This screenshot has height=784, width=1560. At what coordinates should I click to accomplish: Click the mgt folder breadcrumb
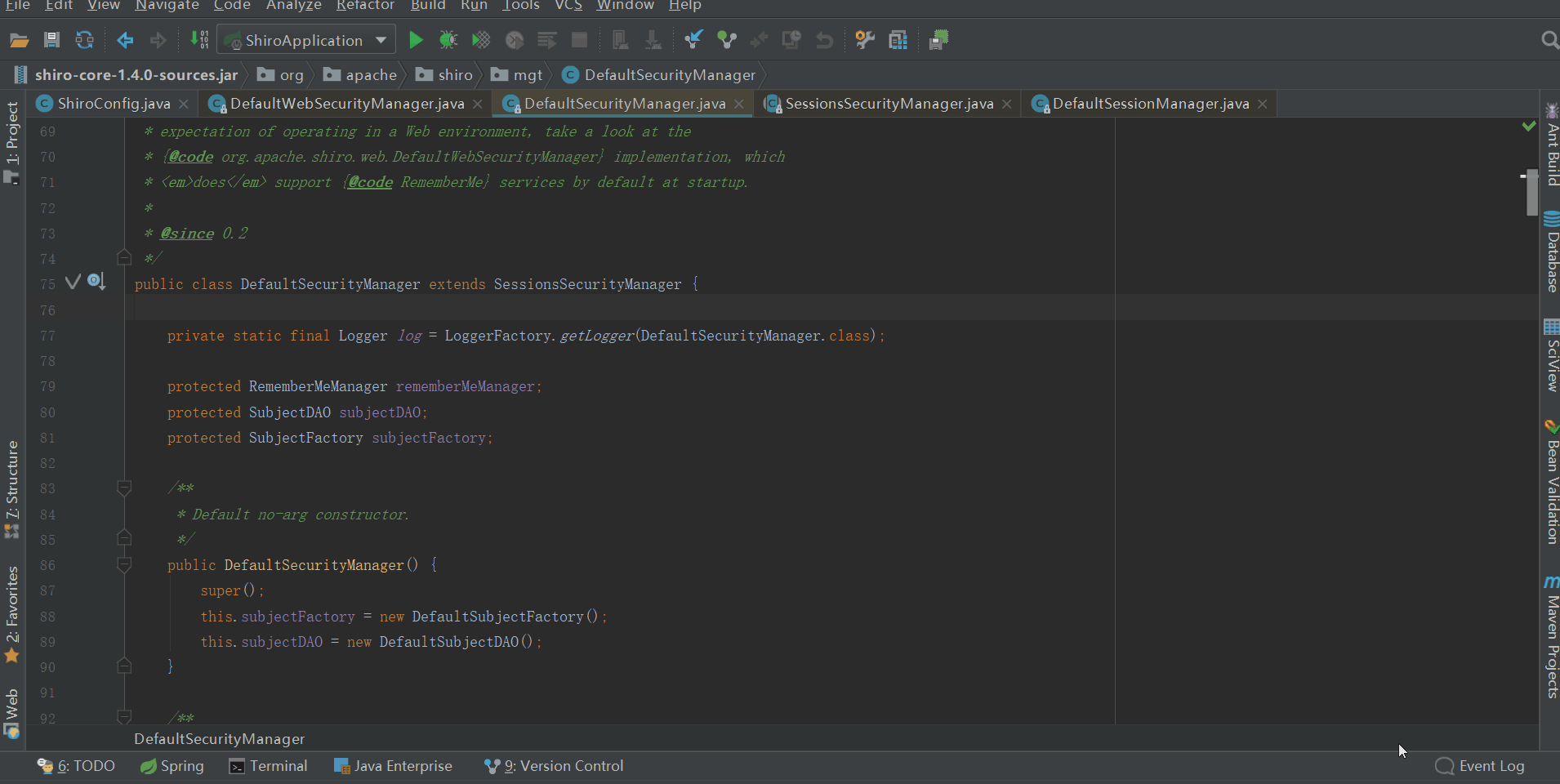pyautogui.click(x=517, y=75)
